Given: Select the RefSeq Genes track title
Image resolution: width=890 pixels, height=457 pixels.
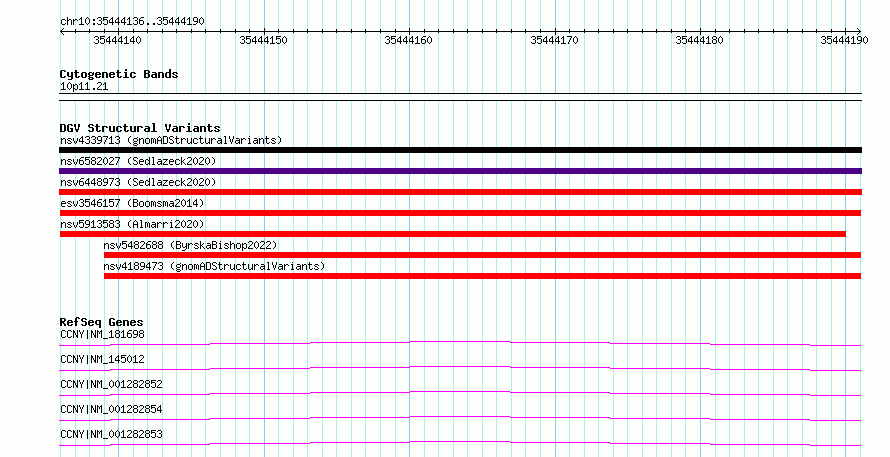Looking at the screenshot, I should (101, 322).
